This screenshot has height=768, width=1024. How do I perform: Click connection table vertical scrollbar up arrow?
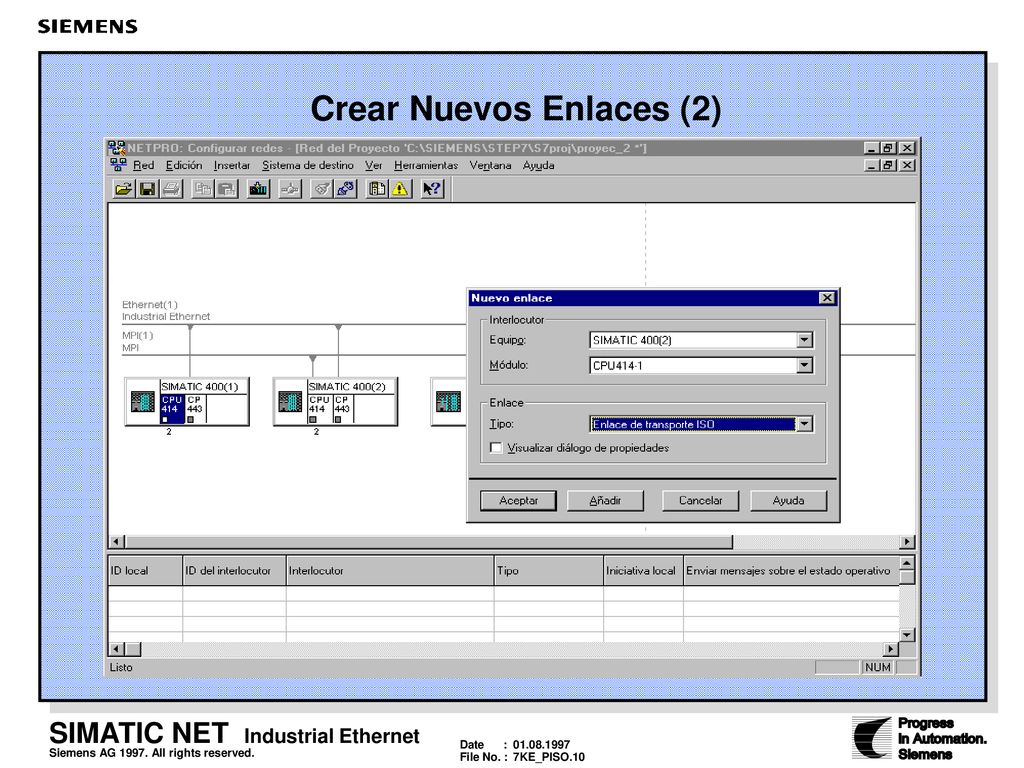click(906, 563)
